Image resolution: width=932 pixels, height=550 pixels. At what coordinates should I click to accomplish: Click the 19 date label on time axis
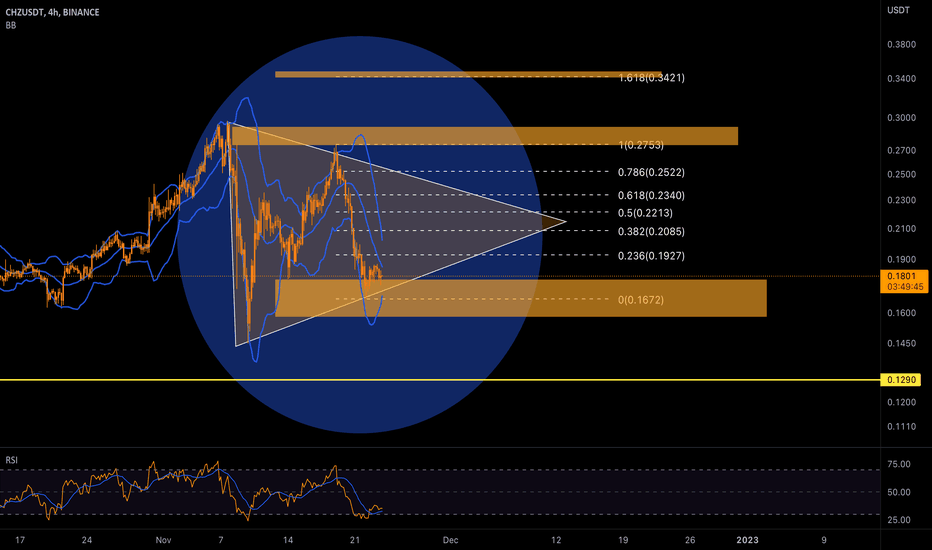coord(623,540)
